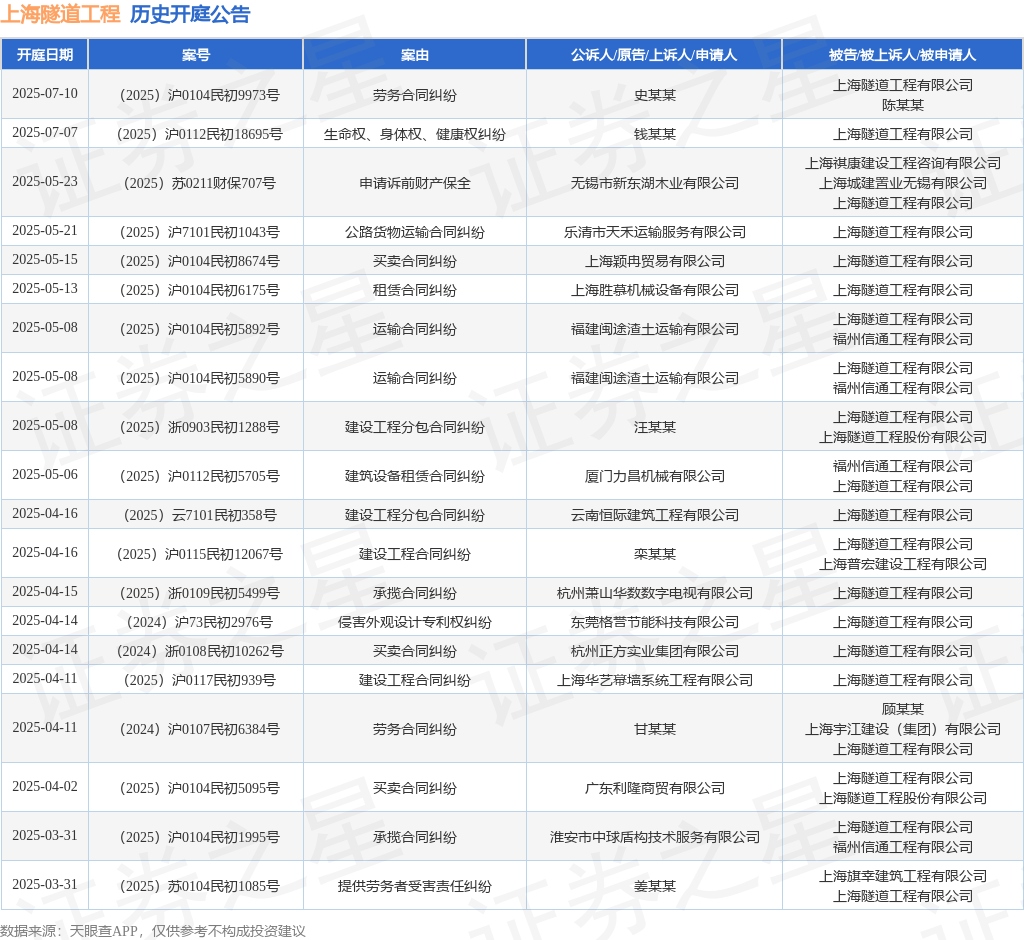Select plaintiff 甘某某
Image resolution: width=1024 pixels, height=940 pixels.
pyautogui.click(x=654, y=730)
